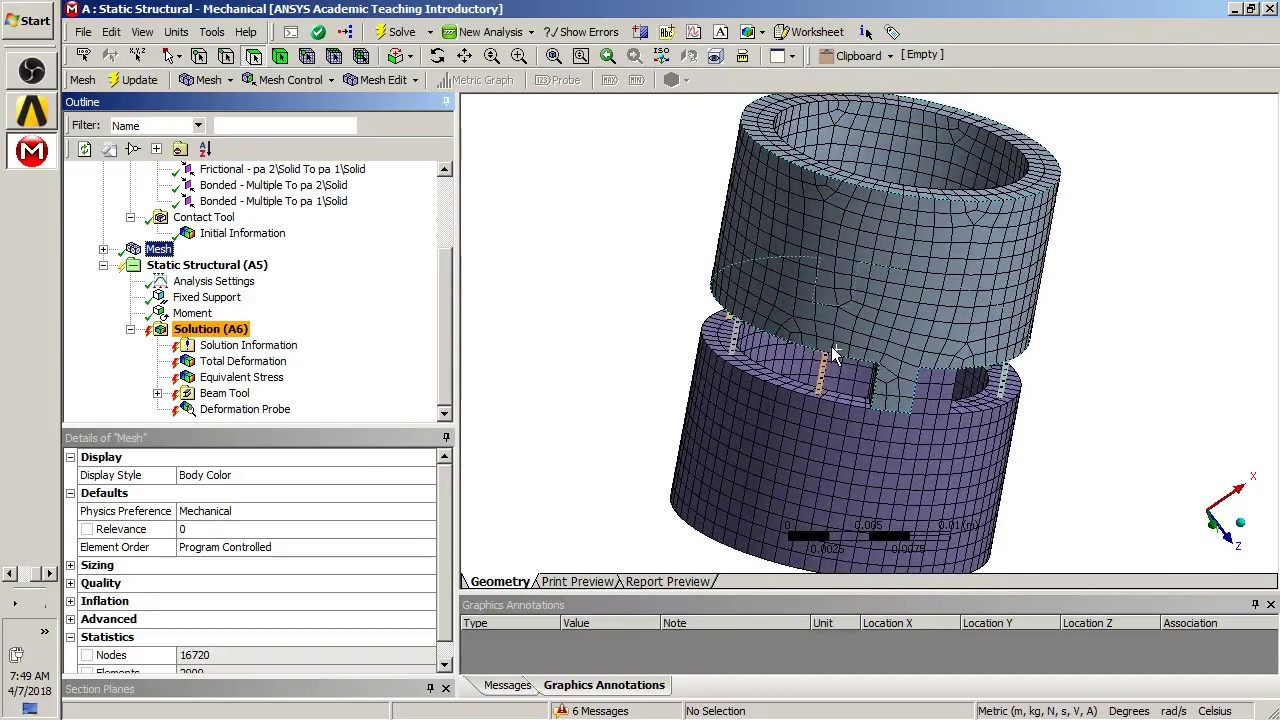Select Equivalent Stress result item
Image resolution: width=1280 pixels, height=720 pixels.
[241, 377]
